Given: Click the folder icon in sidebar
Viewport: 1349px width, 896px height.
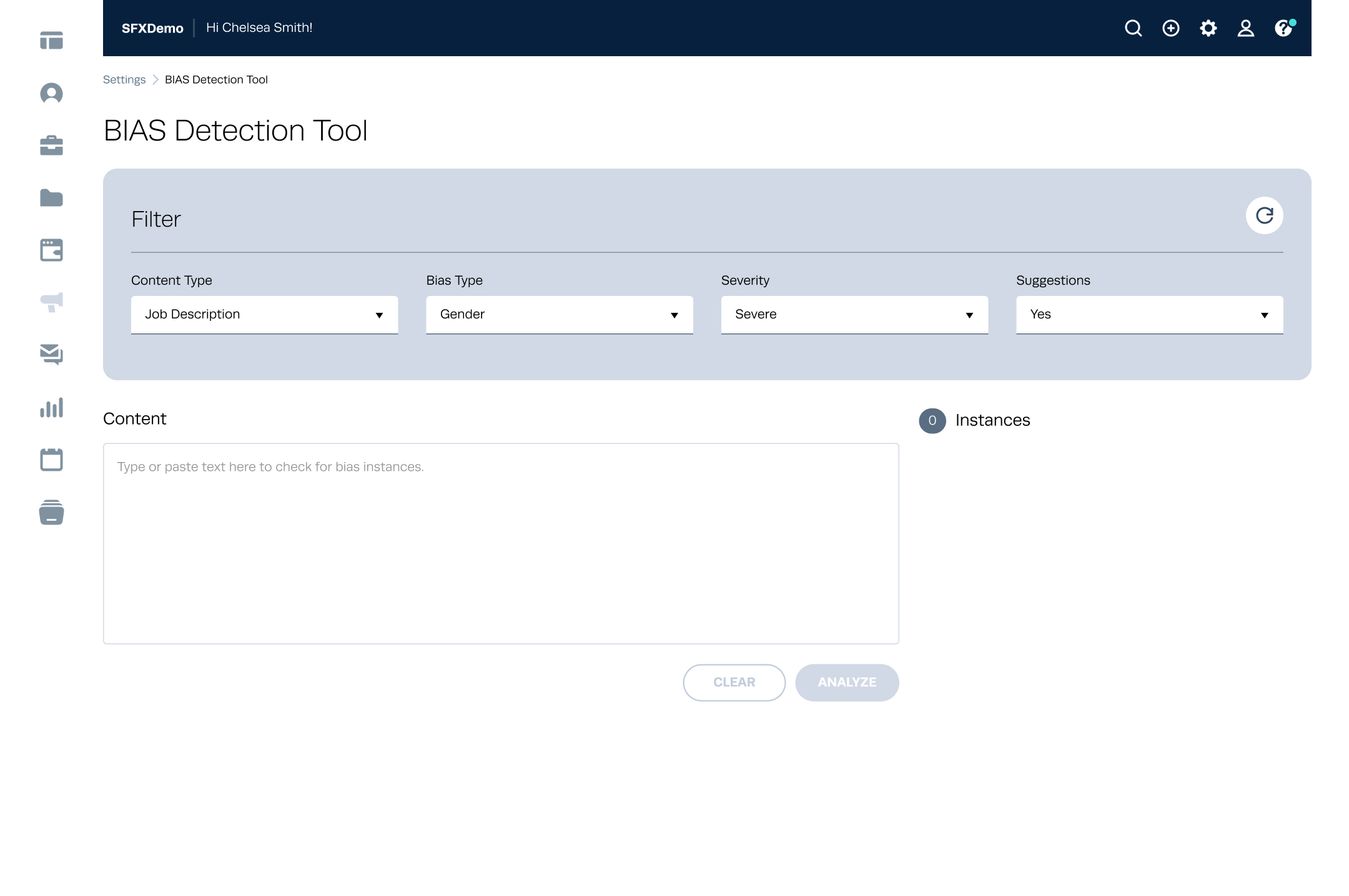Looking at the screenshot, I should 51,198.
